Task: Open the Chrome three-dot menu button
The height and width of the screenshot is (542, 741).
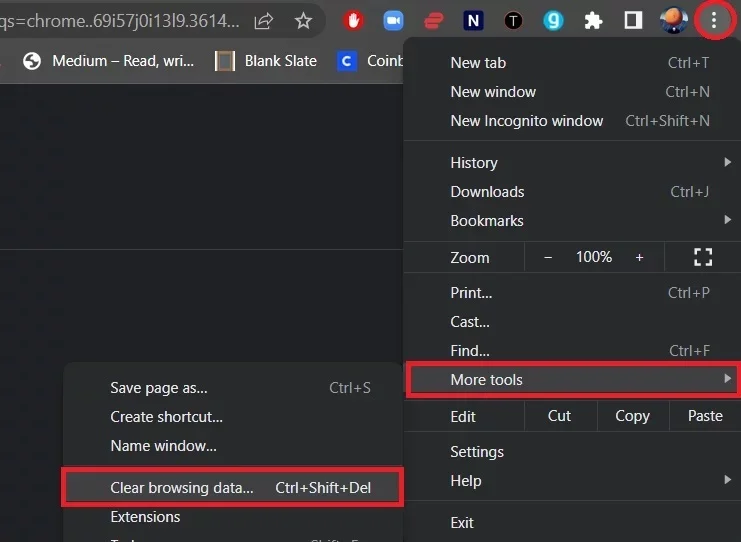Action: (714, 20)
